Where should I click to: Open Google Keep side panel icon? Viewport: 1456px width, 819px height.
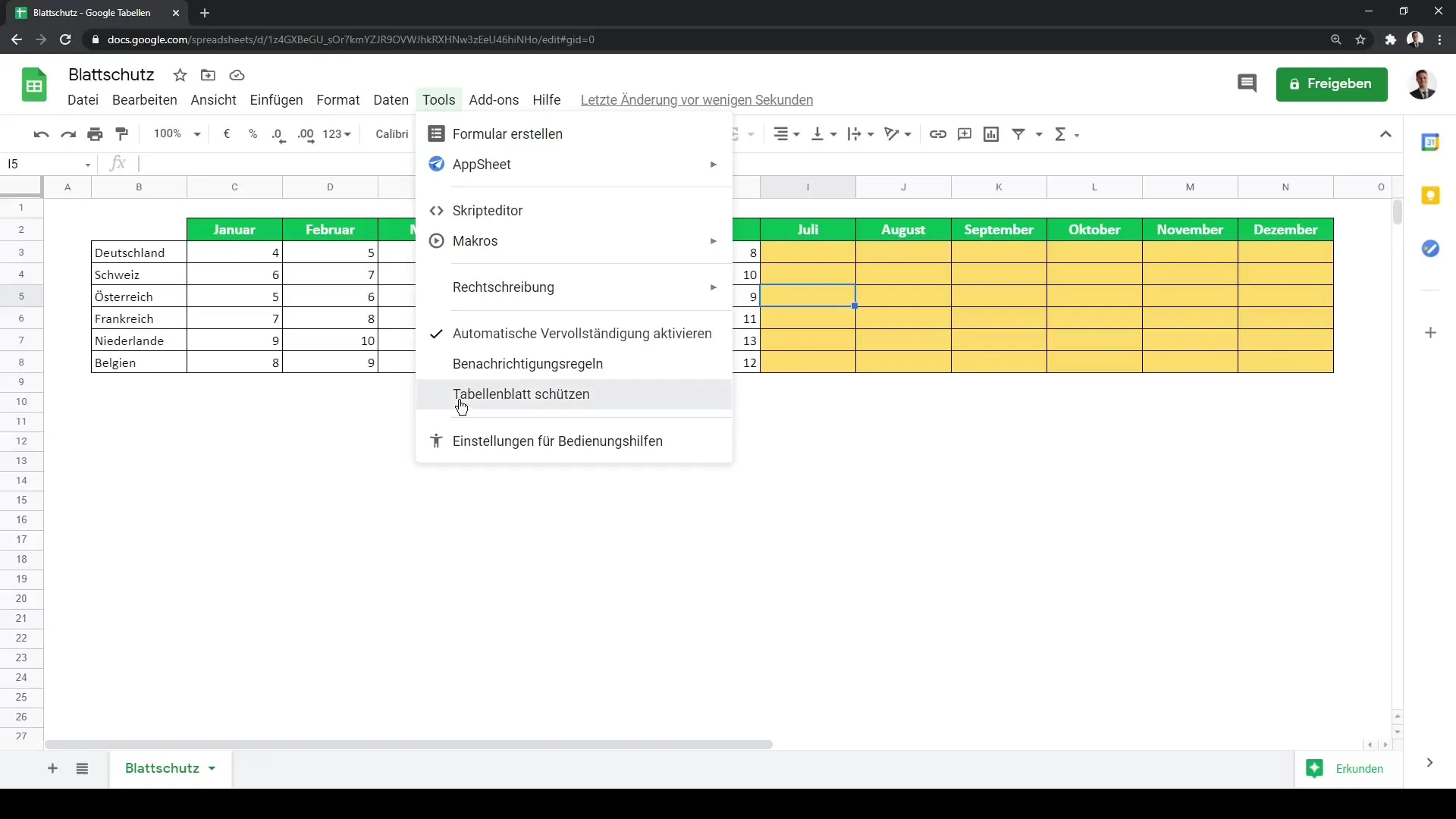click(x=1430, y=196)
